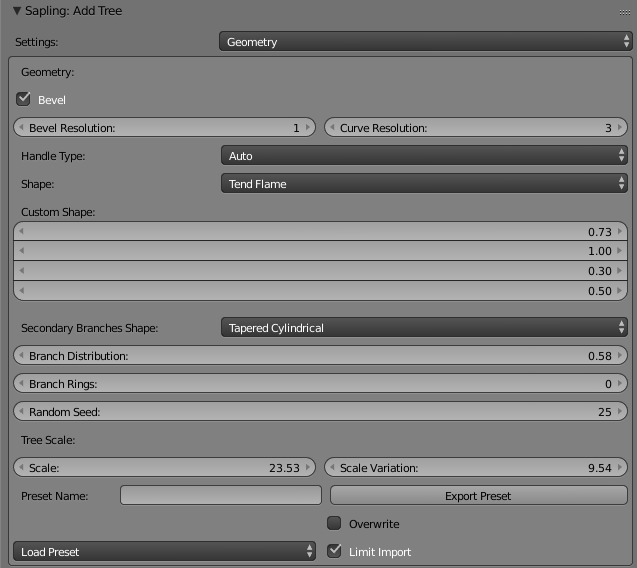637x568 pixels.
Task: Open the Settings Geometry dropdown
Action: pyautogui.click(x=426, y=42)
